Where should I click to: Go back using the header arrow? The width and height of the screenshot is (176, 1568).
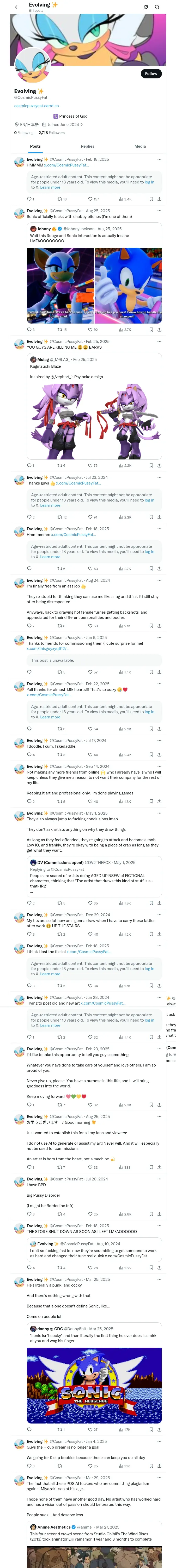click(17, 7)
